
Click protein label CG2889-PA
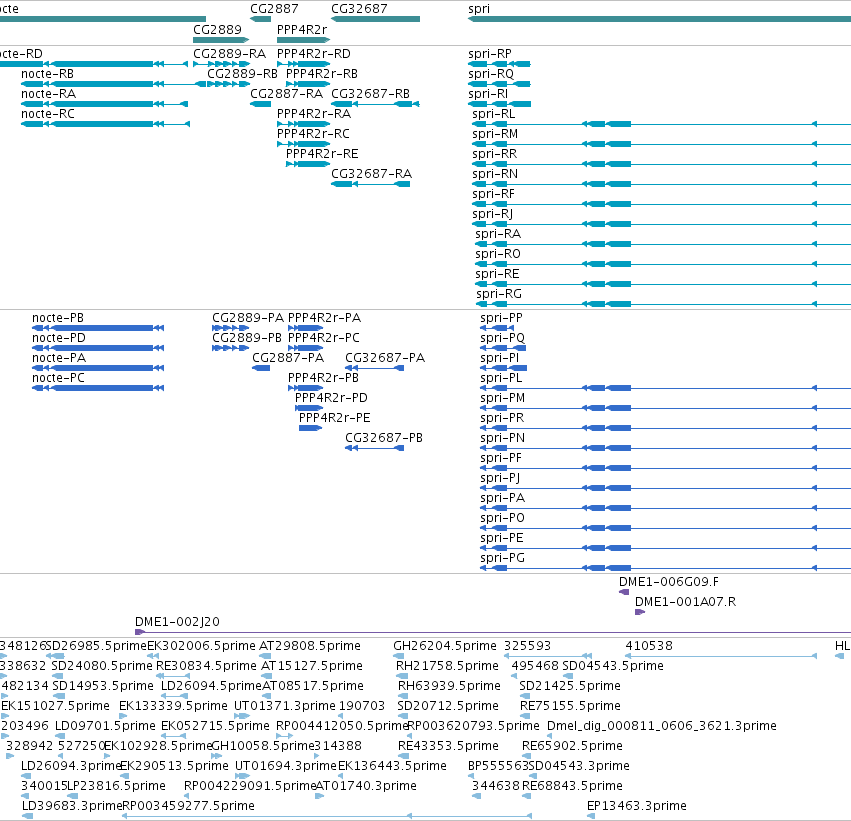point(248,318)
